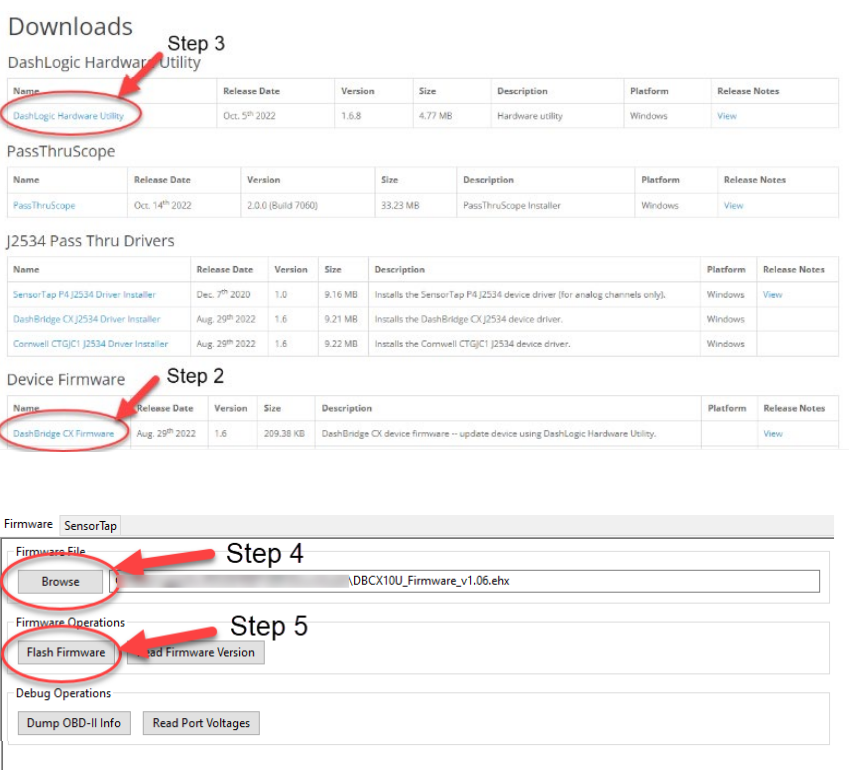Viewport: 864px width, 782px height.
Task: Click the Browse button for firmware file
Action: 60,581
